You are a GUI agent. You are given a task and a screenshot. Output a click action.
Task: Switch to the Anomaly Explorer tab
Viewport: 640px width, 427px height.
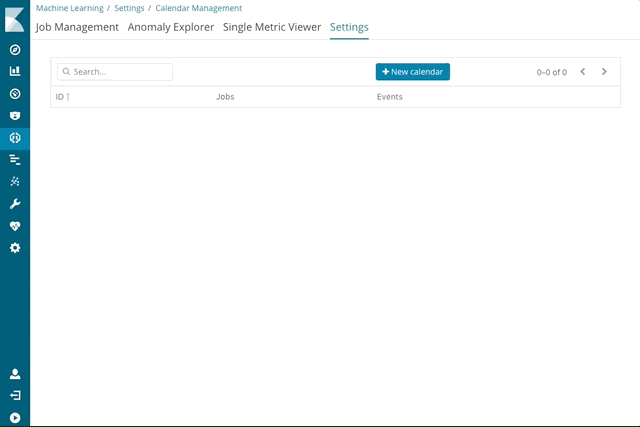click(x=171, y=27)
